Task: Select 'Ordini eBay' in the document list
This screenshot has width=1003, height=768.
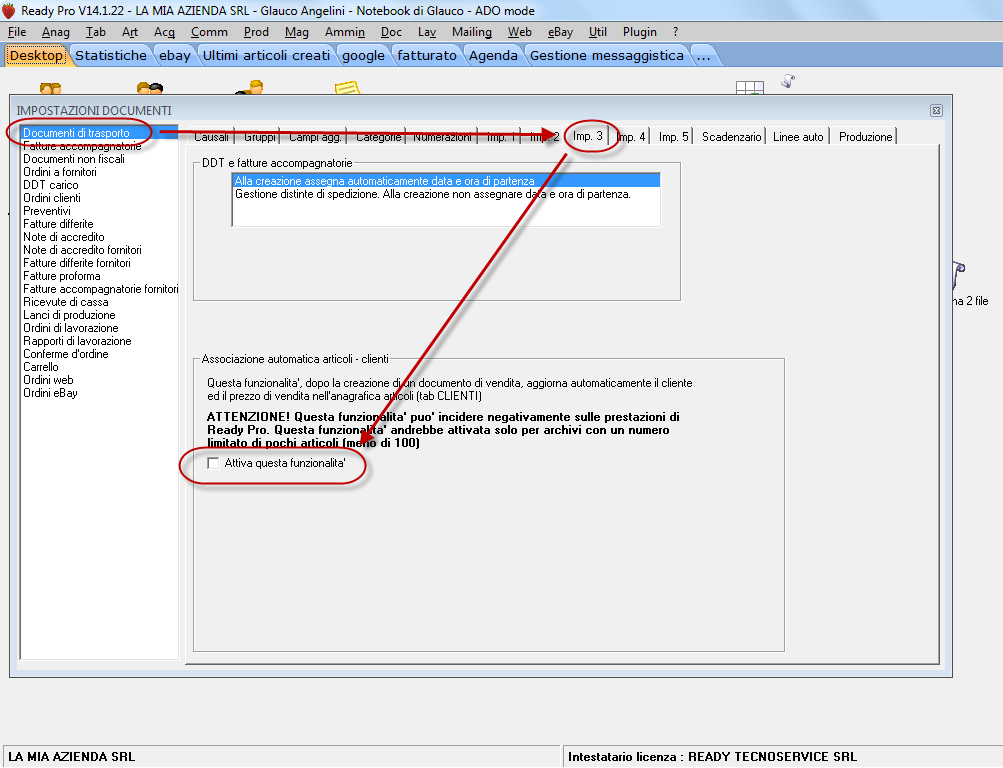Action: 99,393
